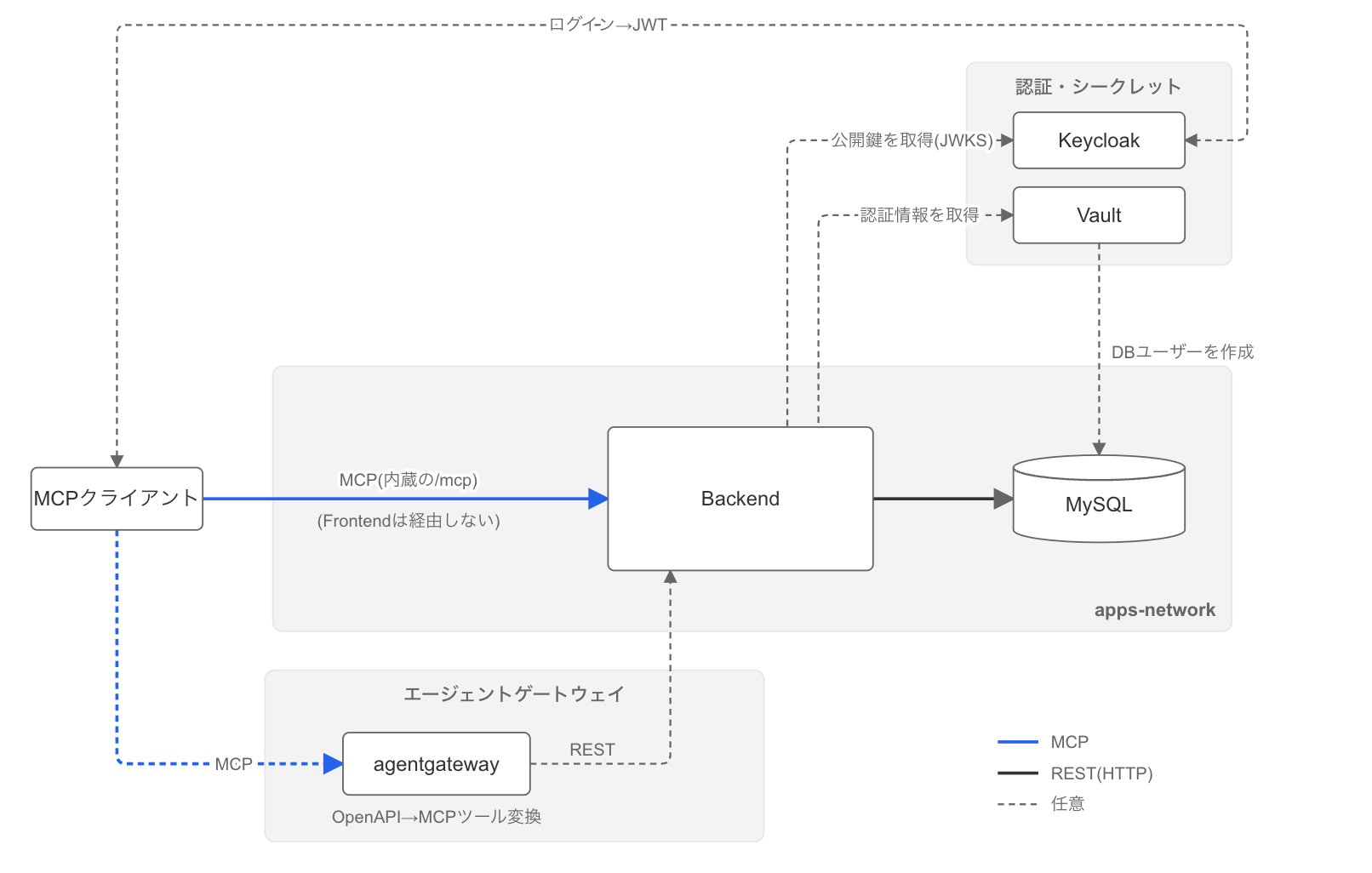This screenshot has height=873, width=1372.
Task: Click the ログイン→JWT edge label
Action: coord(608,25)
